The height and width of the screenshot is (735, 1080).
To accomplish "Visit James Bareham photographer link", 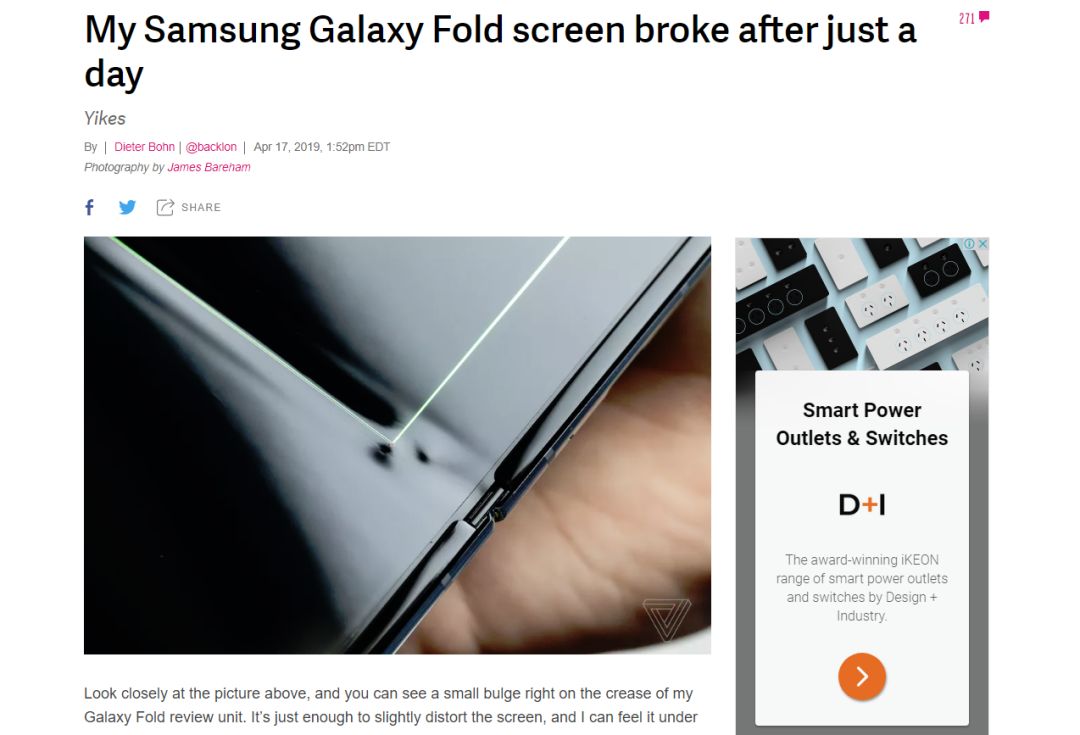I will click(209, 167).
